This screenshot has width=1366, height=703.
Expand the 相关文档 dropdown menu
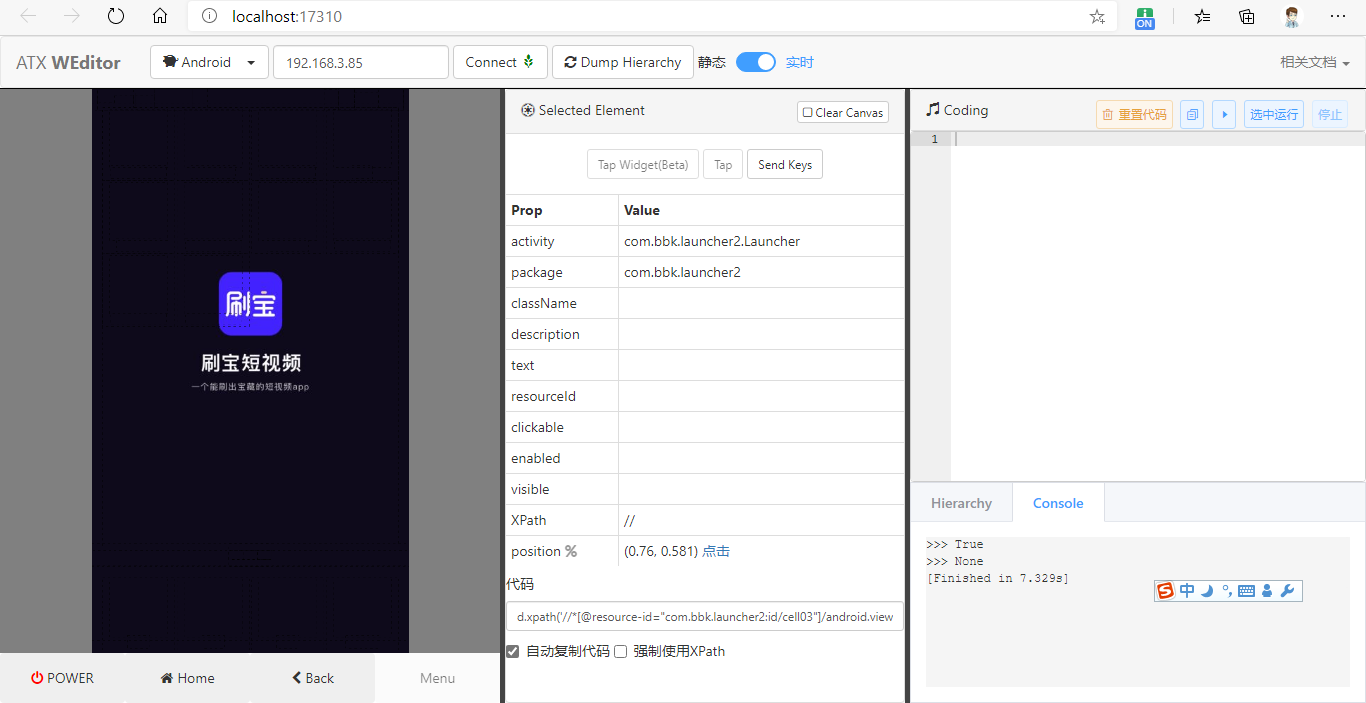[1314, 62]
